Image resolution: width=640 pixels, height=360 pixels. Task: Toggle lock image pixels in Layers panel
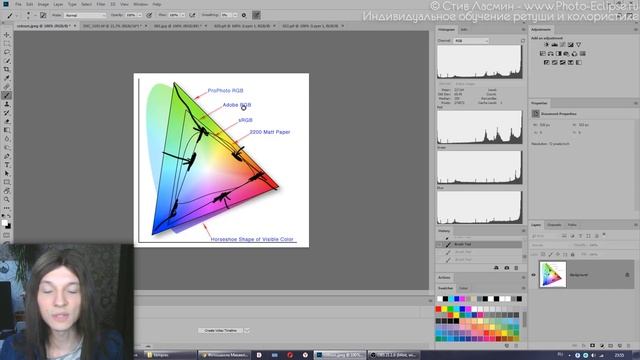pyautogui.click(x=550, y=254)
